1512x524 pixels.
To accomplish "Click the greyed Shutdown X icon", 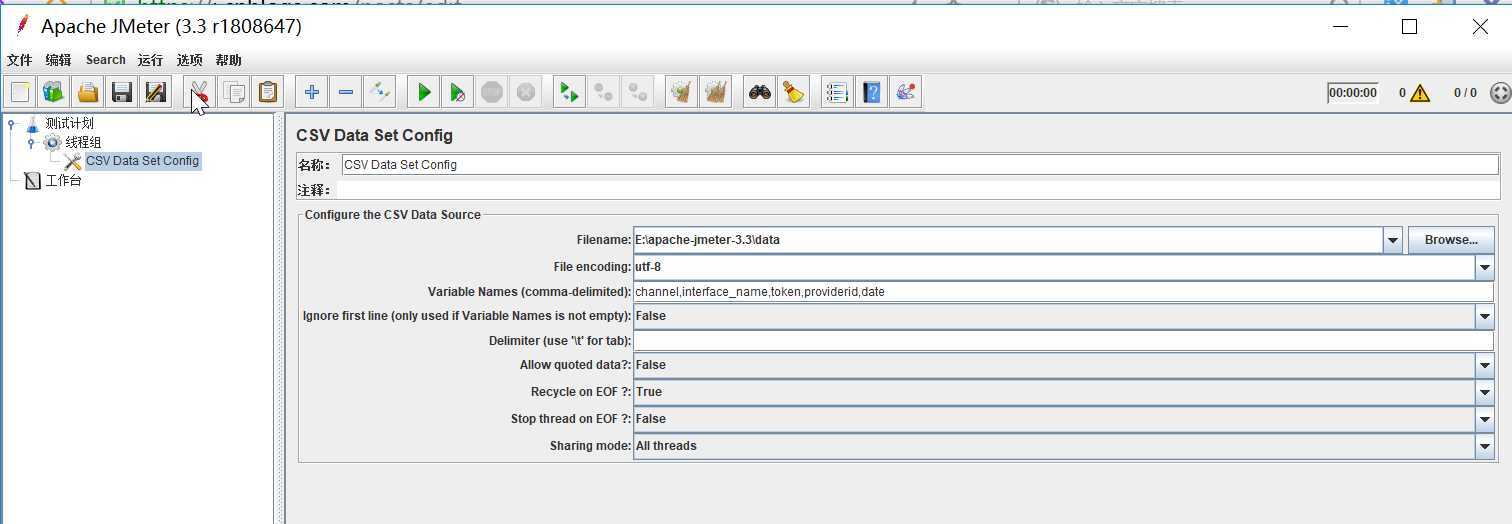I will click(x=525, y=92).
